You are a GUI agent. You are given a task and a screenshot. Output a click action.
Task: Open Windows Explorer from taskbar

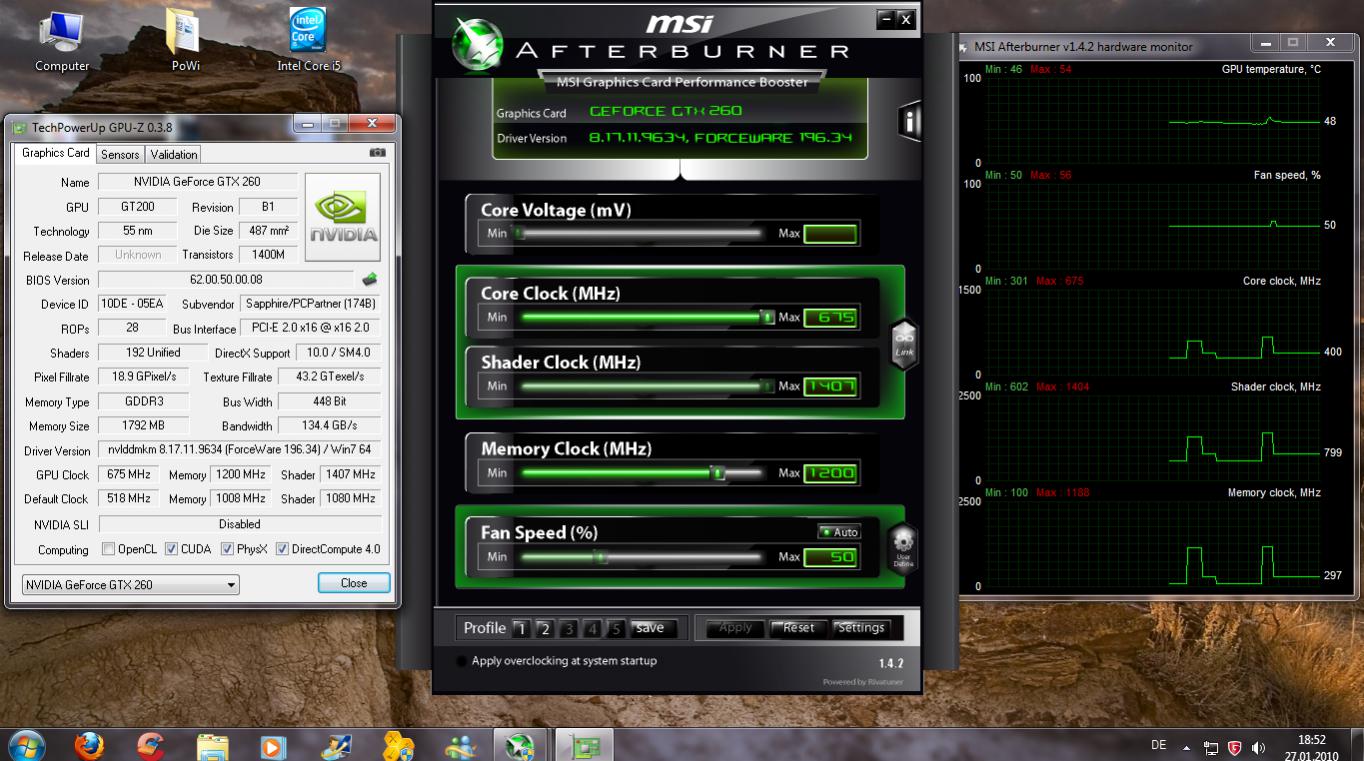click(212, 746)
